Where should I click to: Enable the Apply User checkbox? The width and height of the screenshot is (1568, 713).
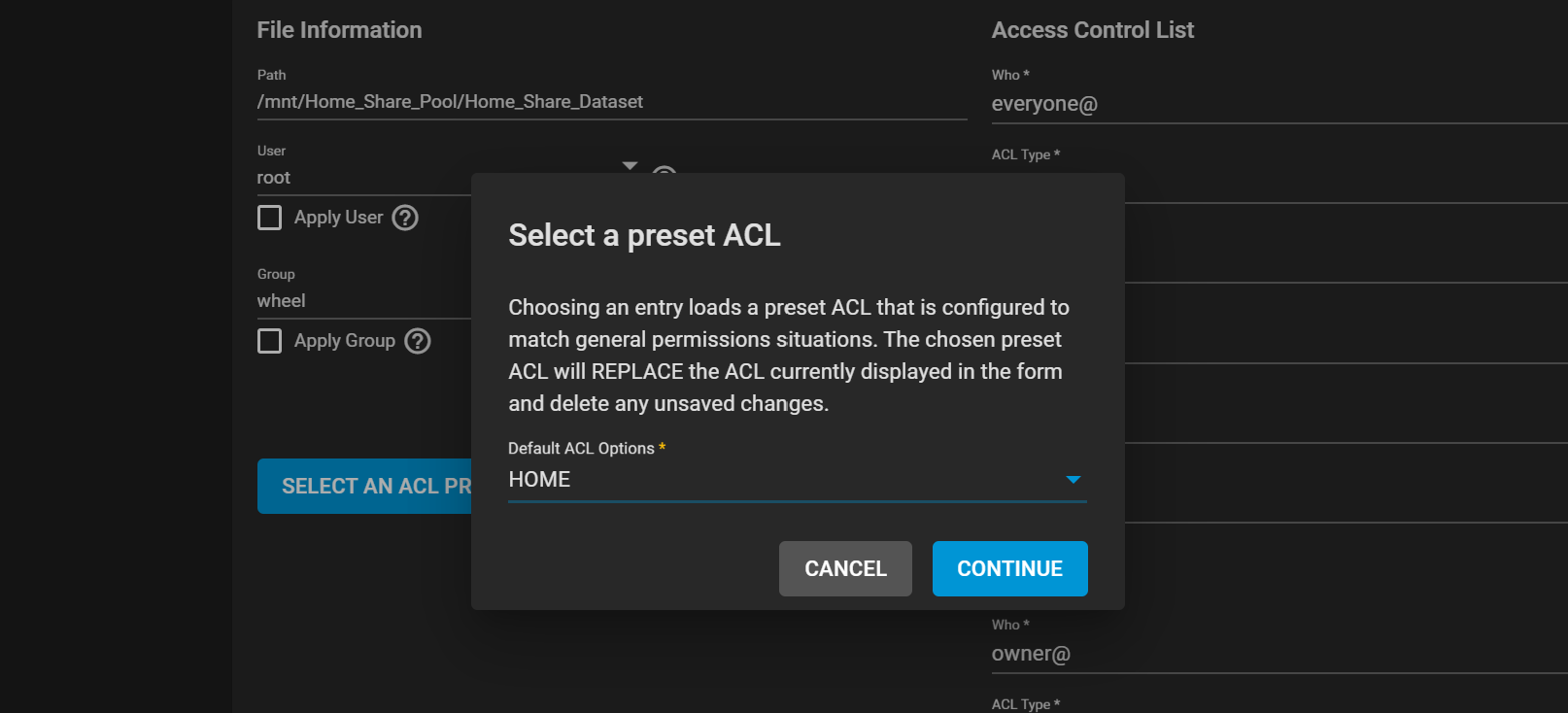pyautogui.click(x=269, y=218)
